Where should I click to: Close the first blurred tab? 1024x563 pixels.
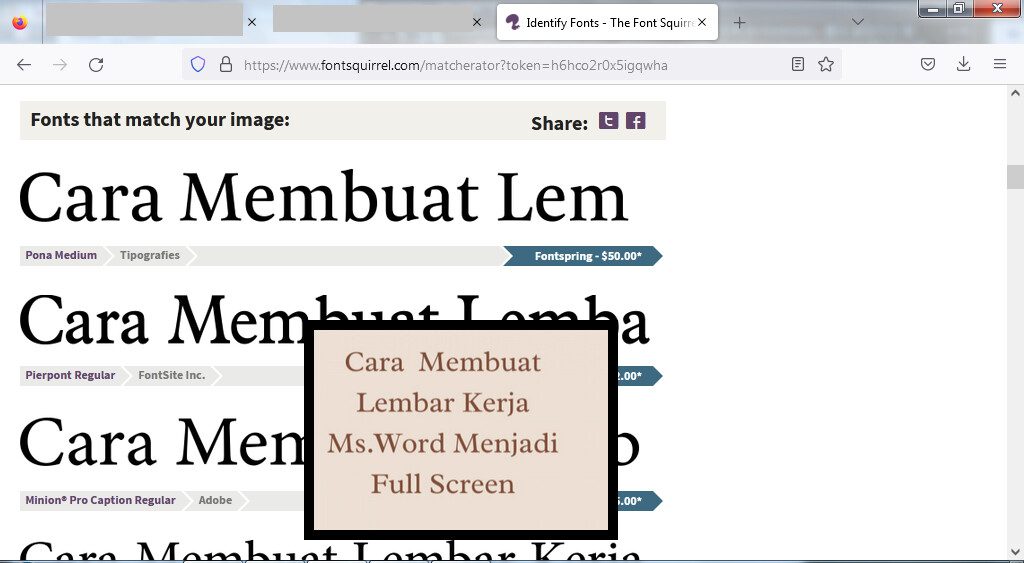252,22
